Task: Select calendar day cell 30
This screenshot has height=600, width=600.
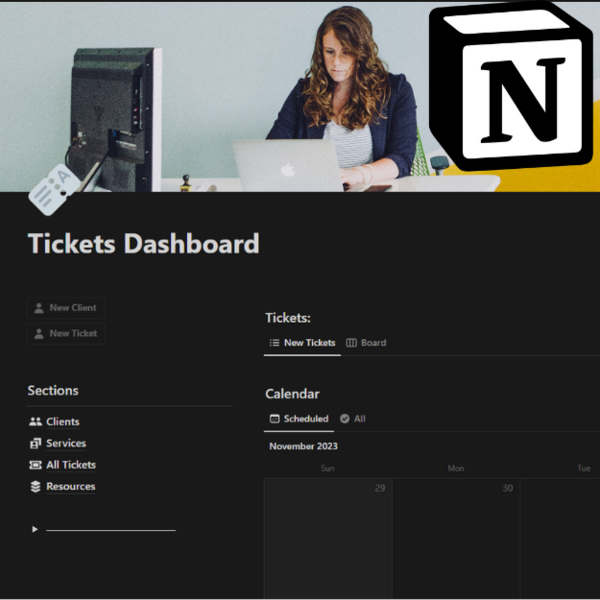Action: tap(456, 538)
